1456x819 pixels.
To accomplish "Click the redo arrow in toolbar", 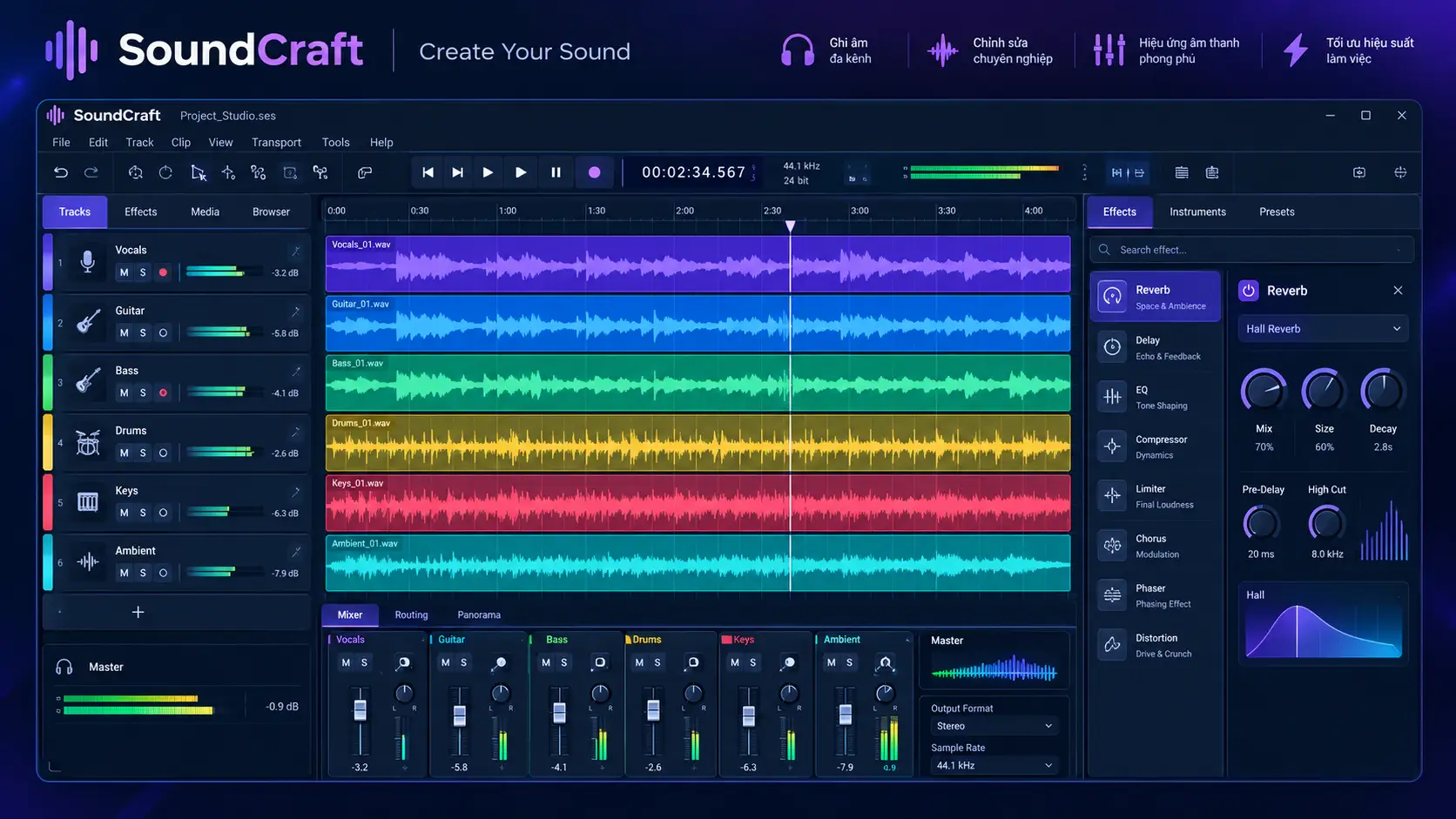I will pos(91,172).
